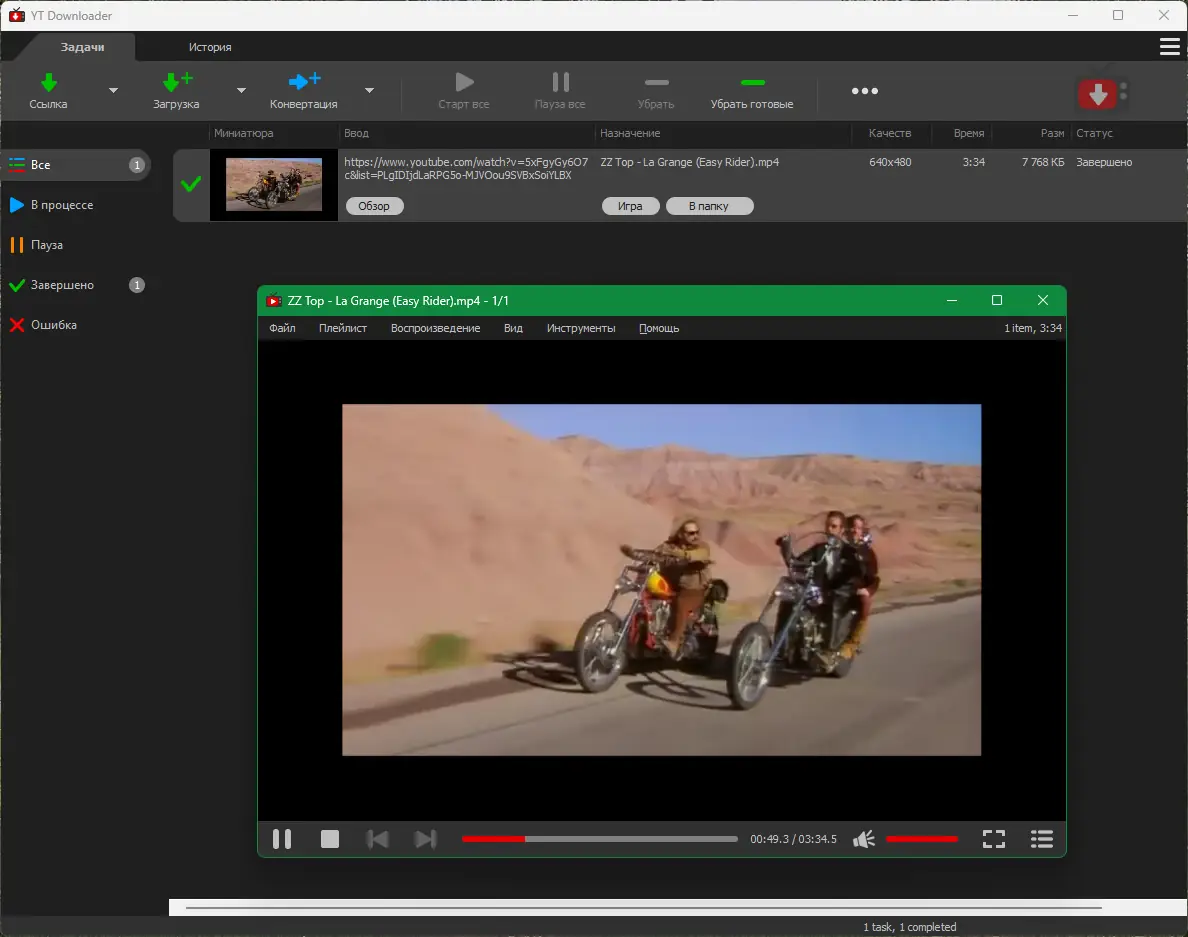
Task: Expand the Загрузка dropdown arrow
Action: pyautogui.click(x=241, y=91)
